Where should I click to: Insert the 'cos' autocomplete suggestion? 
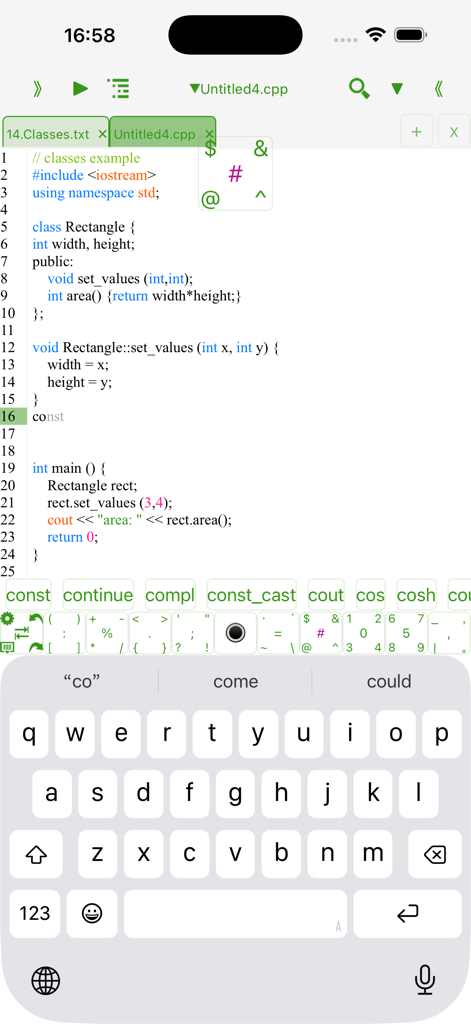point(370,595)
